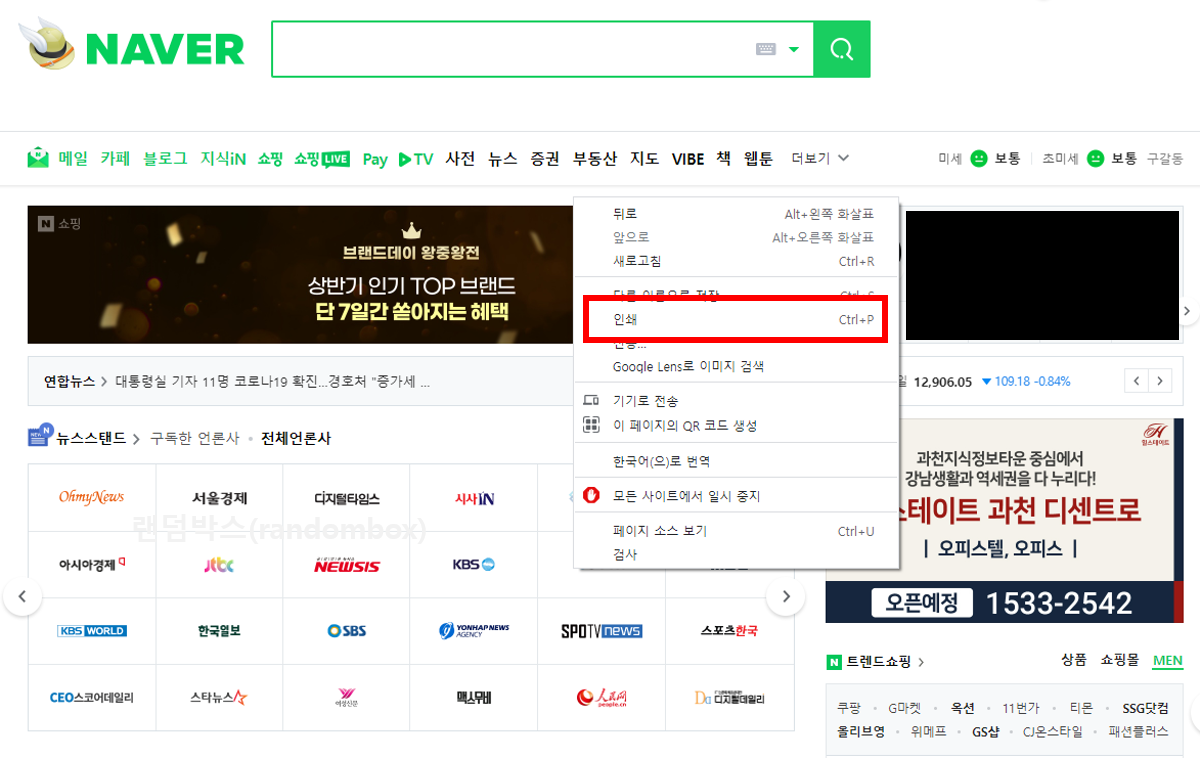Expand the 더보기 menu chevron
1200x758 pixels.
pyautogui.click(x=843, y=158)
